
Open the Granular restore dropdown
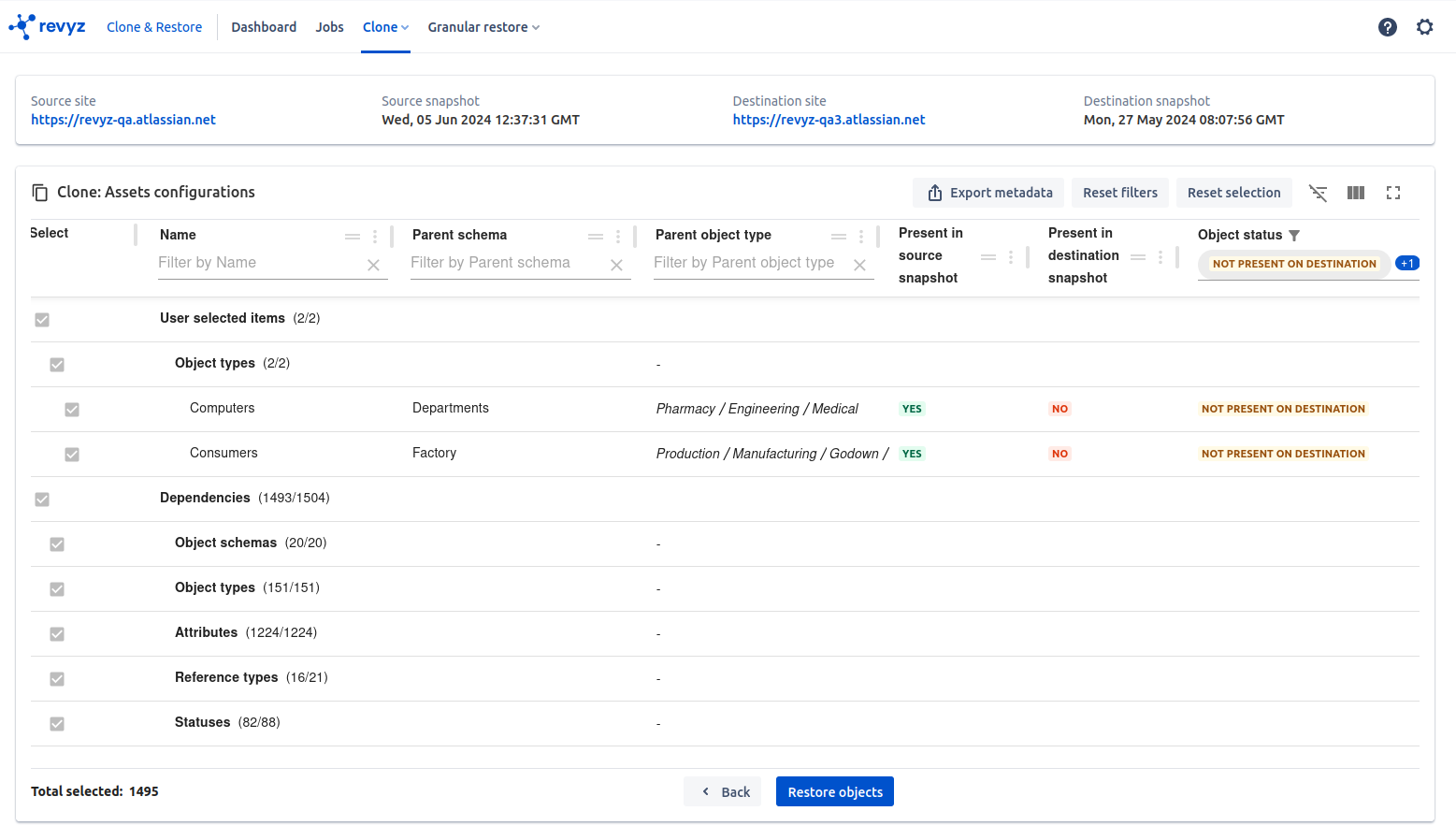[x=483, y=27]
